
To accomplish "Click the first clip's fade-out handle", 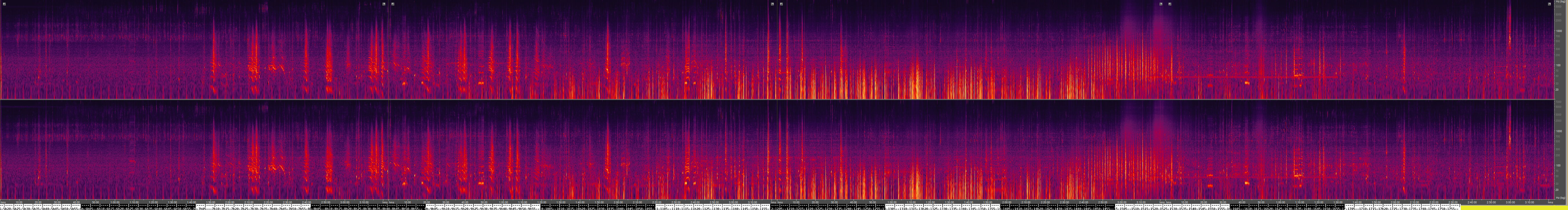I will (x=384, y=4).
